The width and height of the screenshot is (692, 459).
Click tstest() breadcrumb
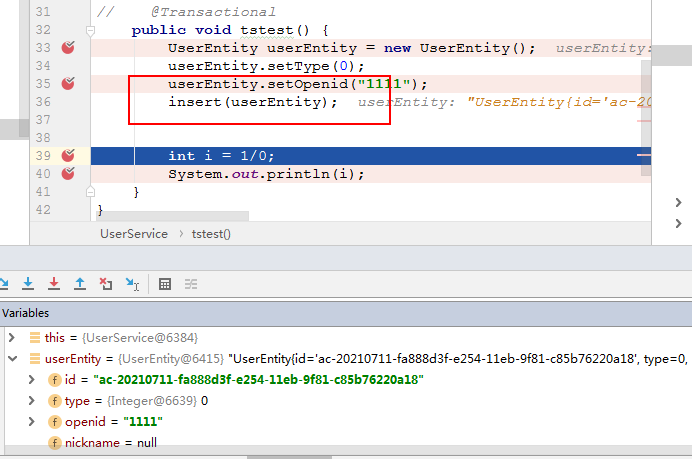click(211, 234)
